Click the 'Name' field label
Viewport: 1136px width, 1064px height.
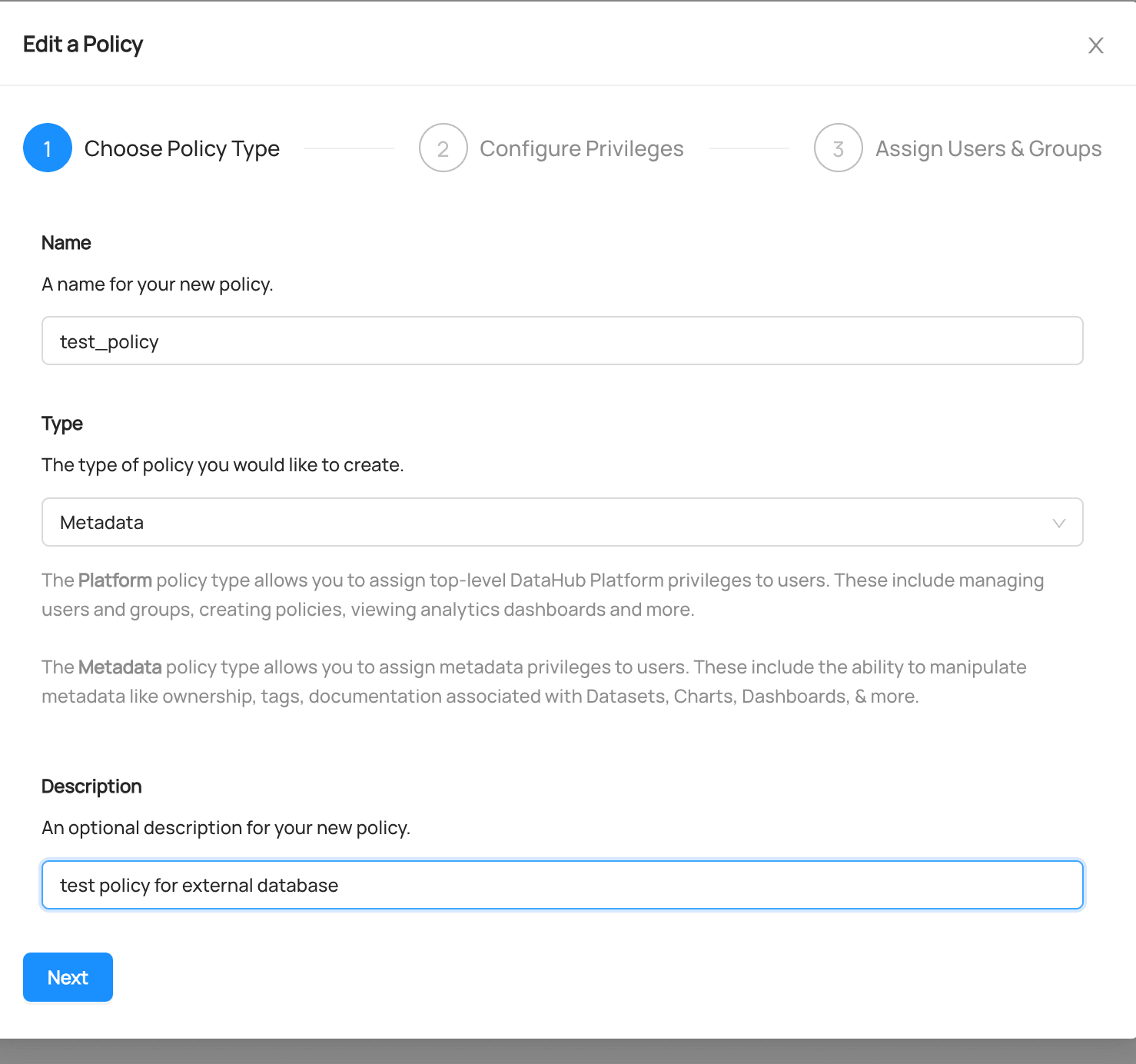point(66,243)
